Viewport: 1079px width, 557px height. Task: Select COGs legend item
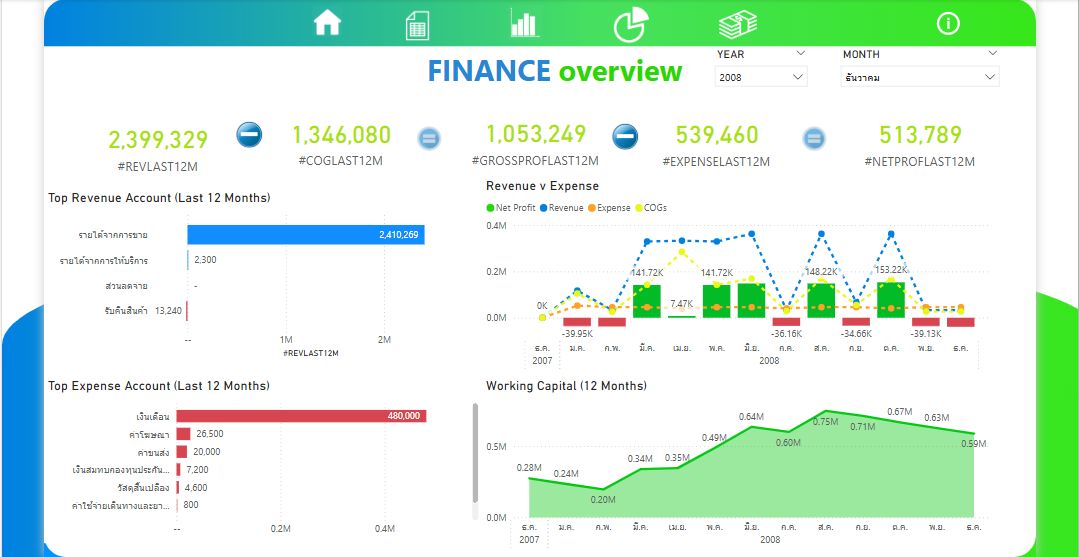(x=652, y=208)
